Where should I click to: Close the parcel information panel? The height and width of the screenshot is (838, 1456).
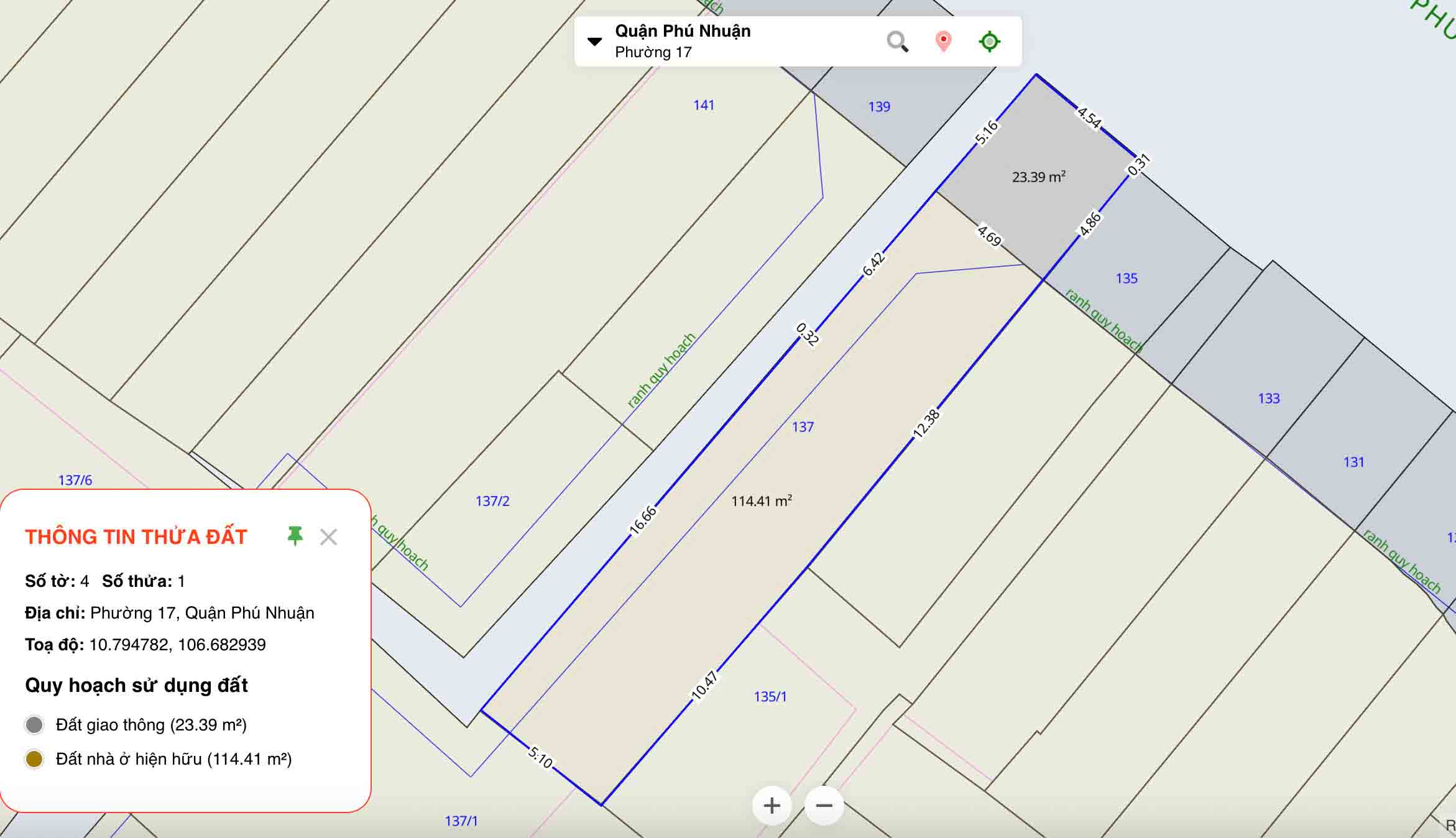coord(328,536)
